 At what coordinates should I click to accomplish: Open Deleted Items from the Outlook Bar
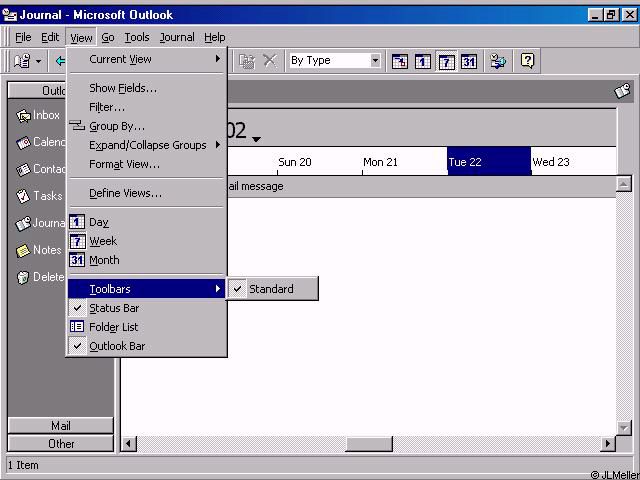(x=40, y=277)
